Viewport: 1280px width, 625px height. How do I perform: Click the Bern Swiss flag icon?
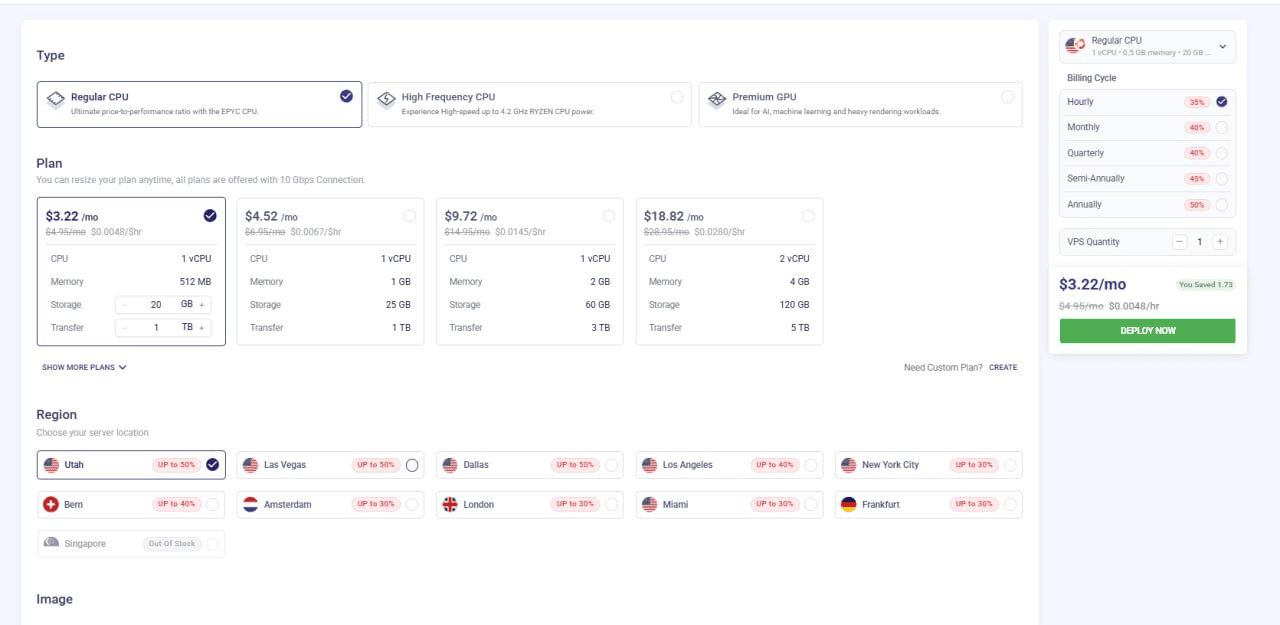[52, 504]
